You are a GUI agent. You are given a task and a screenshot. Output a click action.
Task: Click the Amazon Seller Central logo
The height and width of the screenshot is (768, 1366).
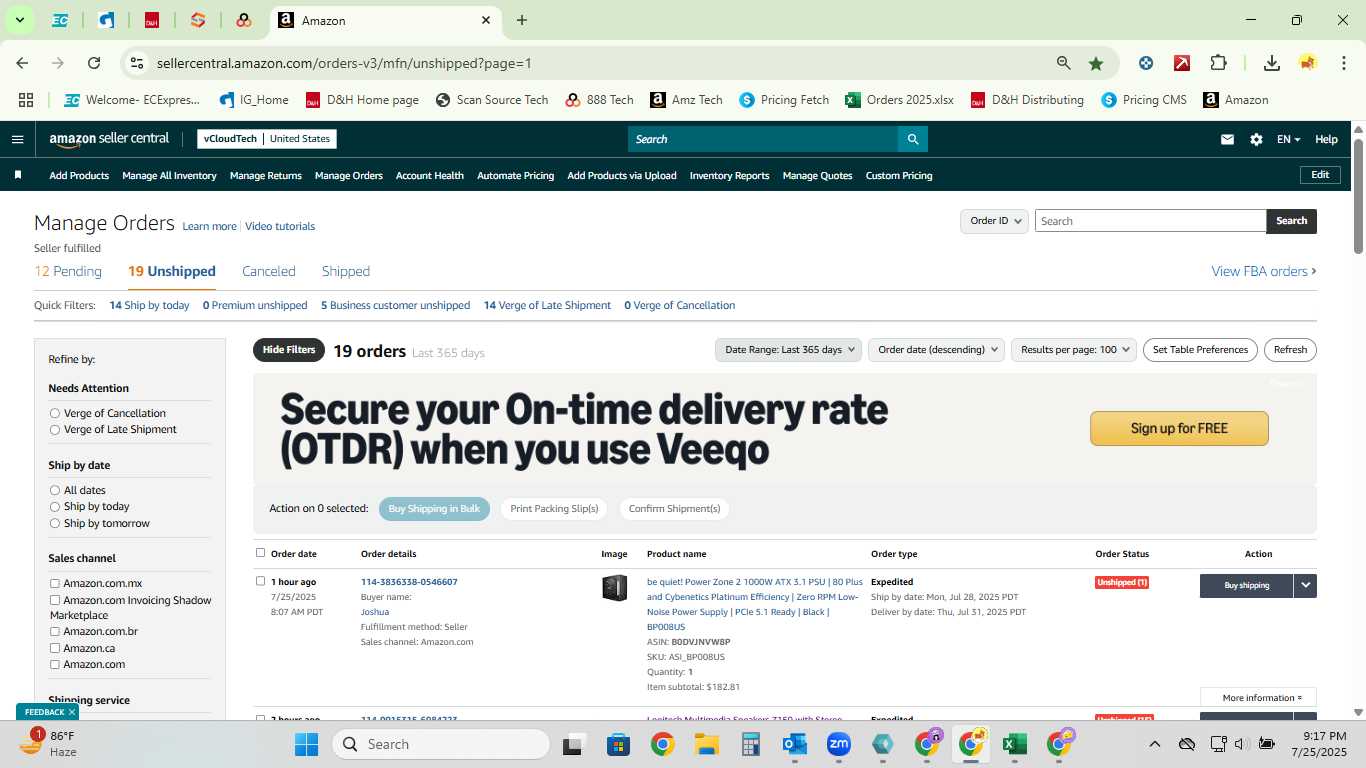click(109, 139)
